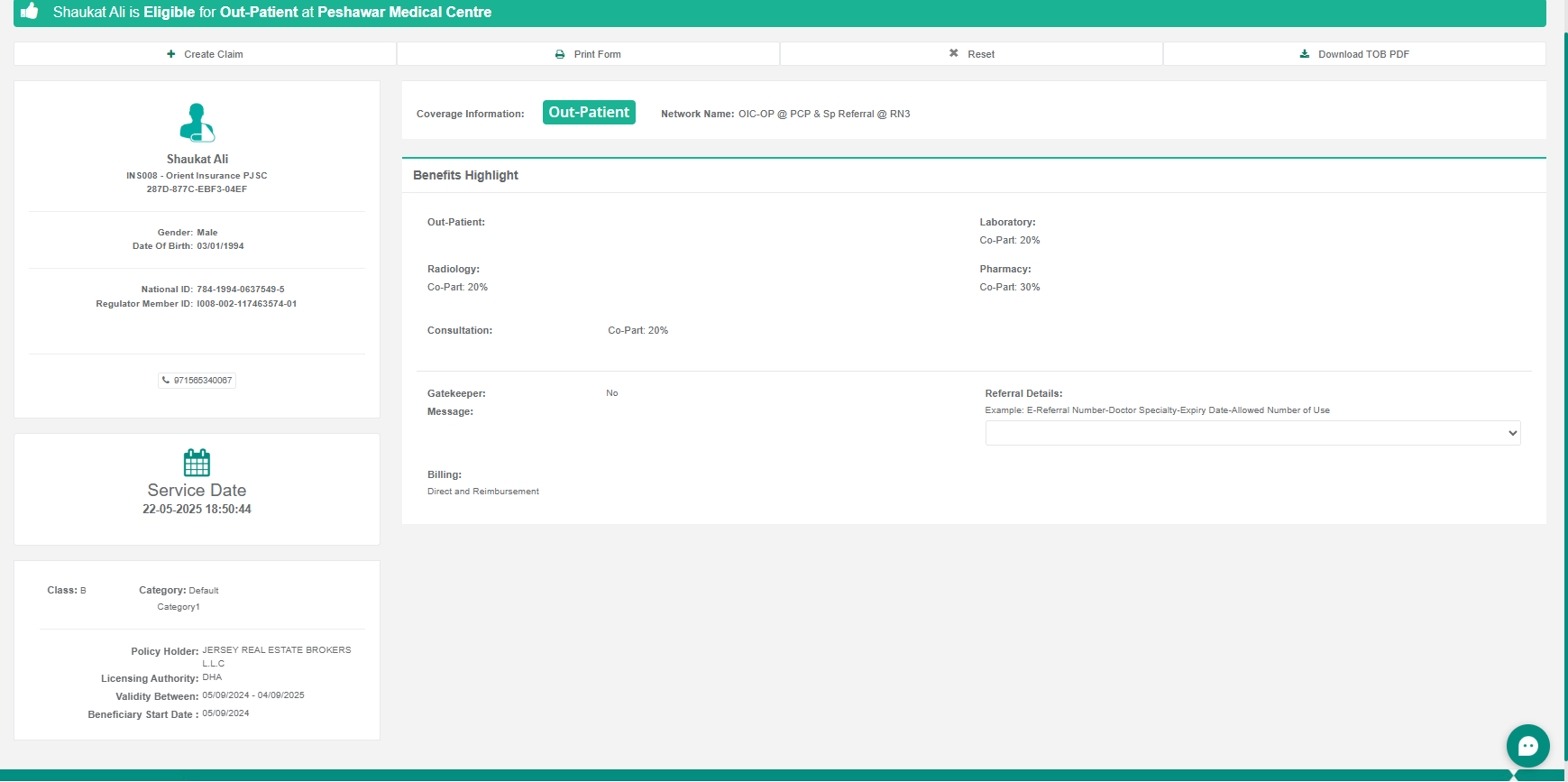Image resolution: width=1568 pixels, height=782 pixels.
Task: Click the X icon beside Reset
Action: [954, 54]
